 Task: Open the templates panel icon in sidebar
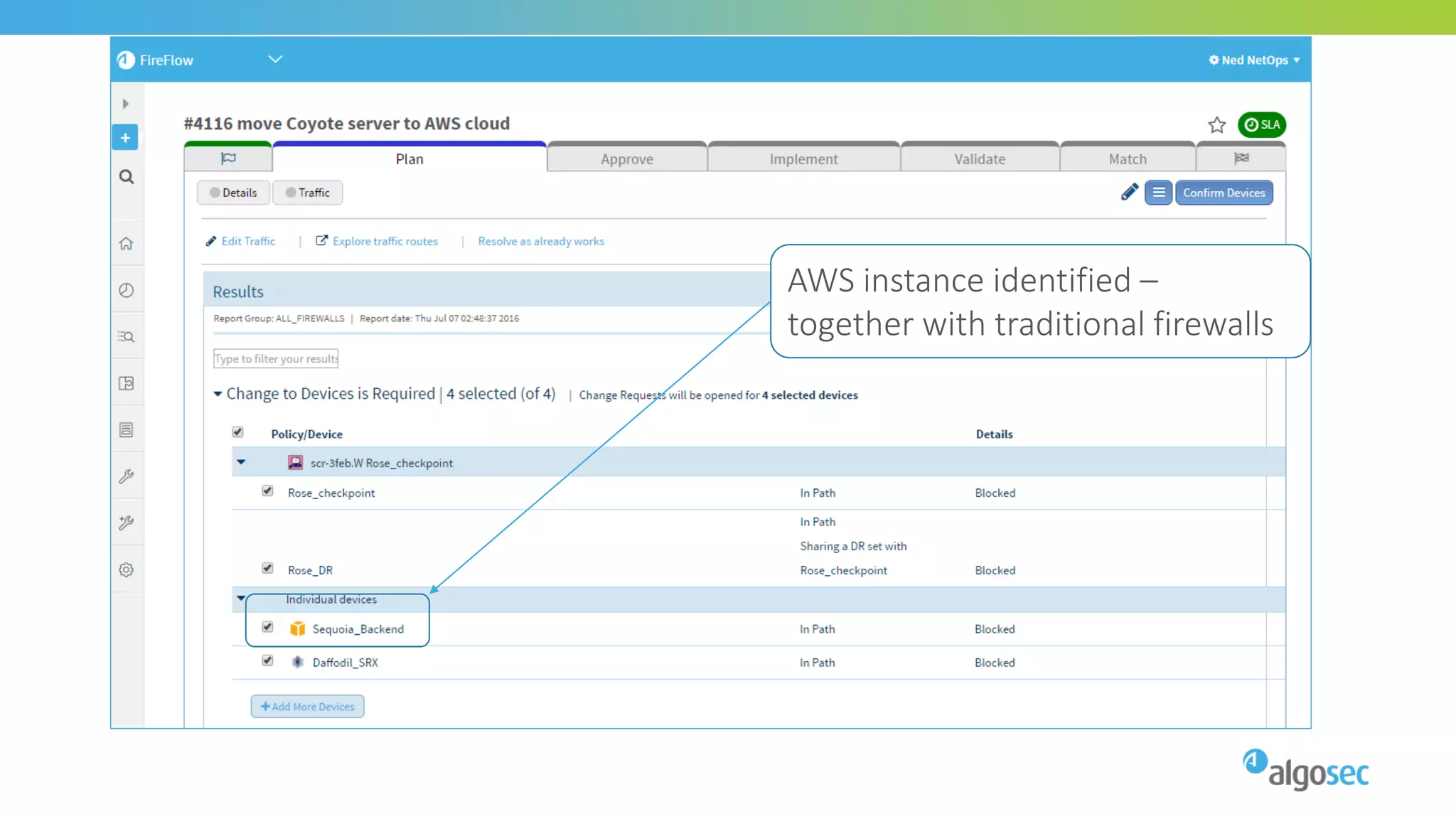point(127,383)
